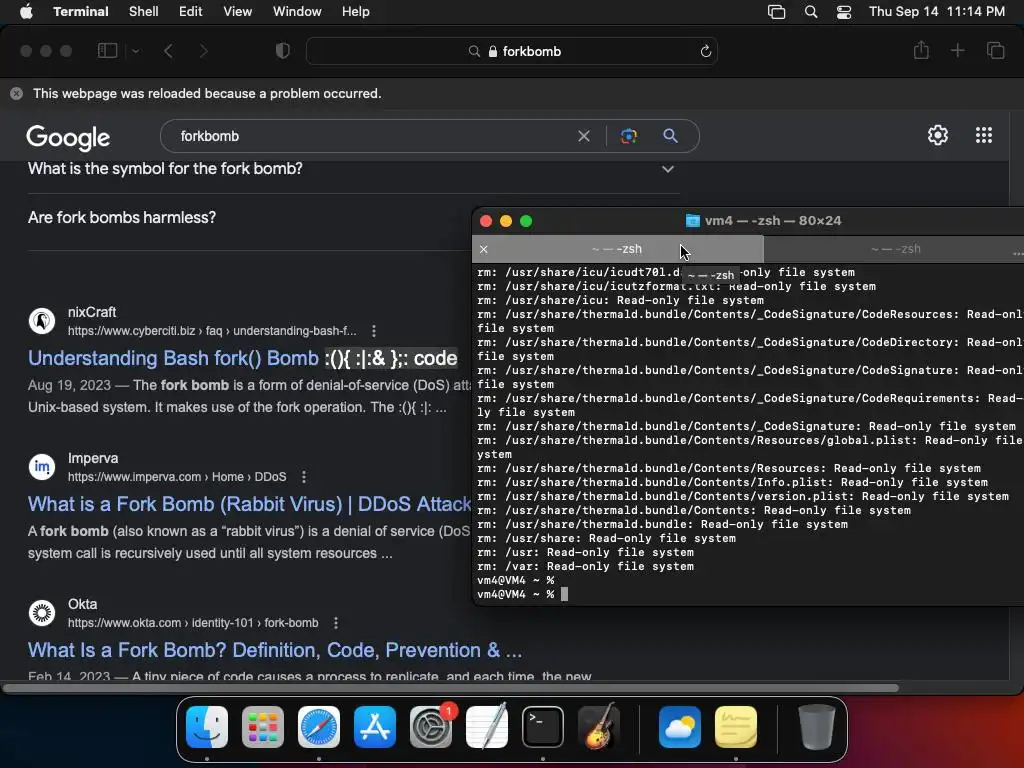Reload the Safari page
1024x768 pixels.
tap(705, 51)
